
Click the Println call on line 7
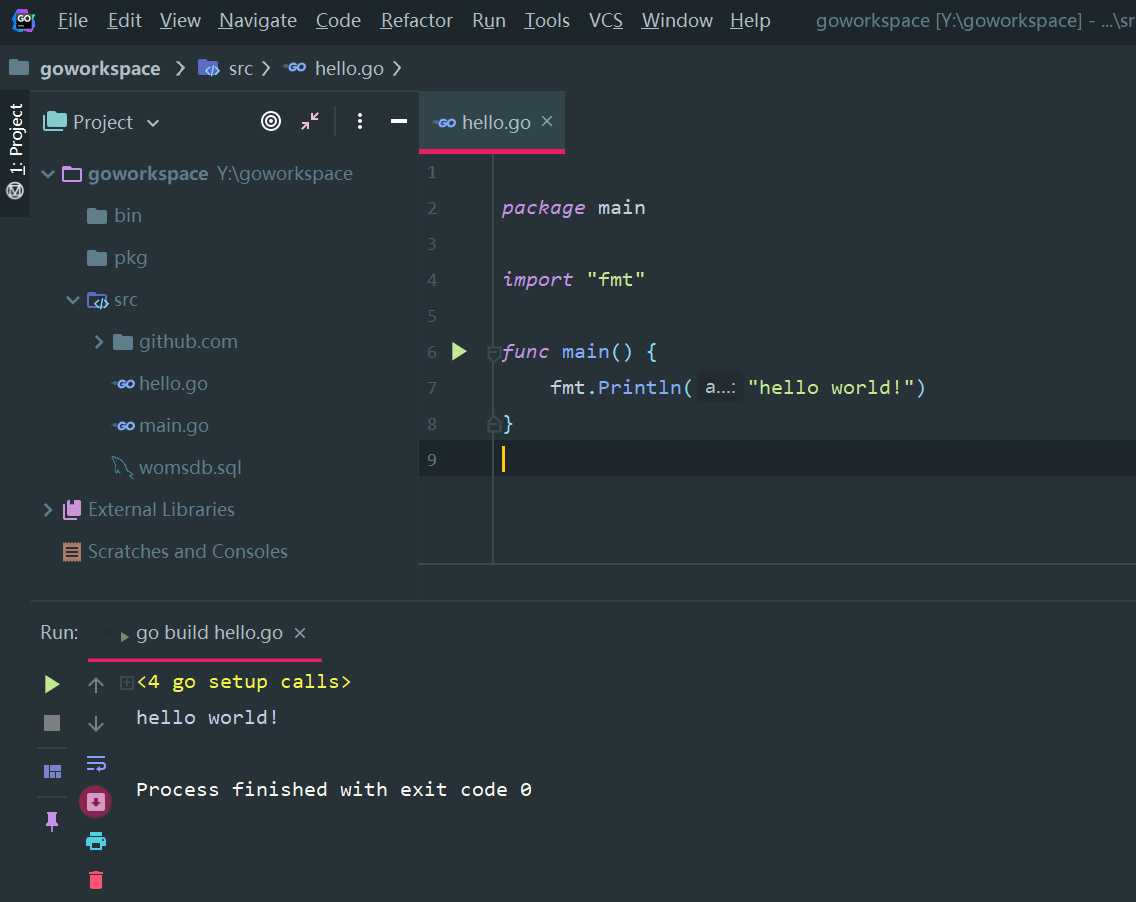pyautogui.click(x=639, y=388)
